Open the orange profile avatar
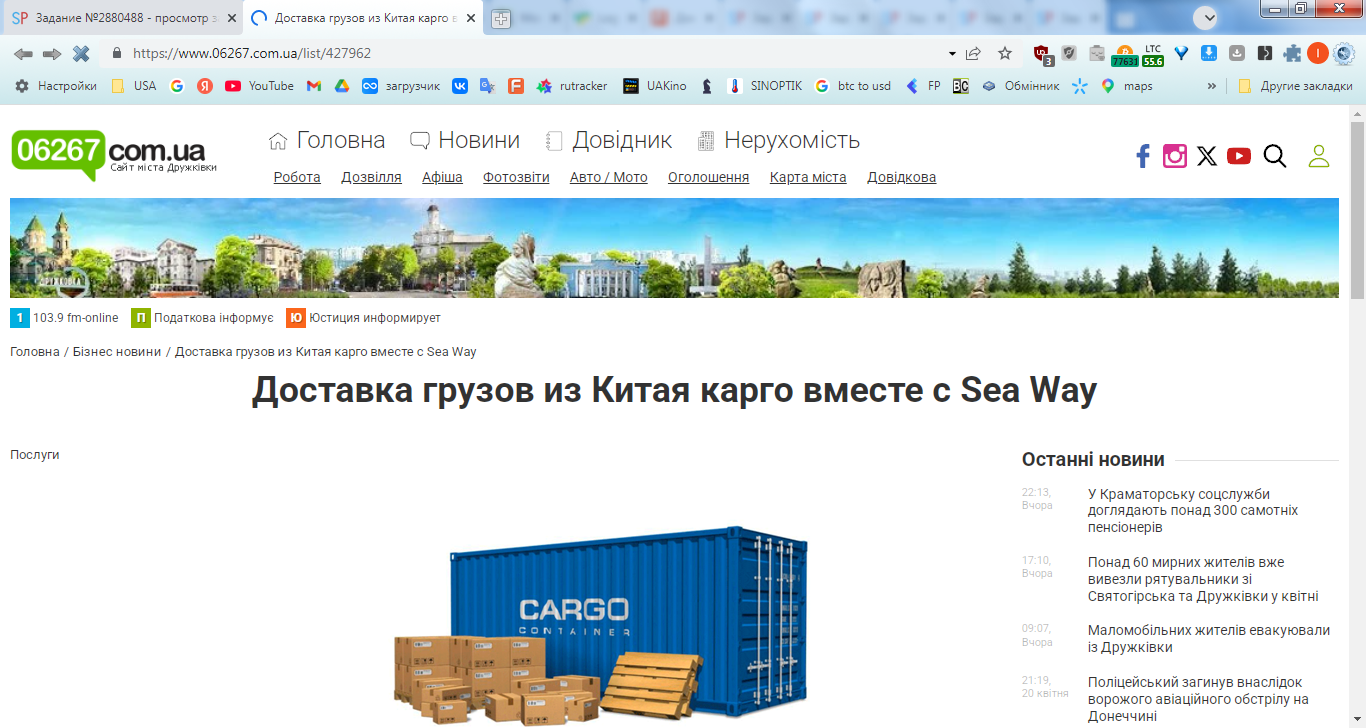 1318,53
